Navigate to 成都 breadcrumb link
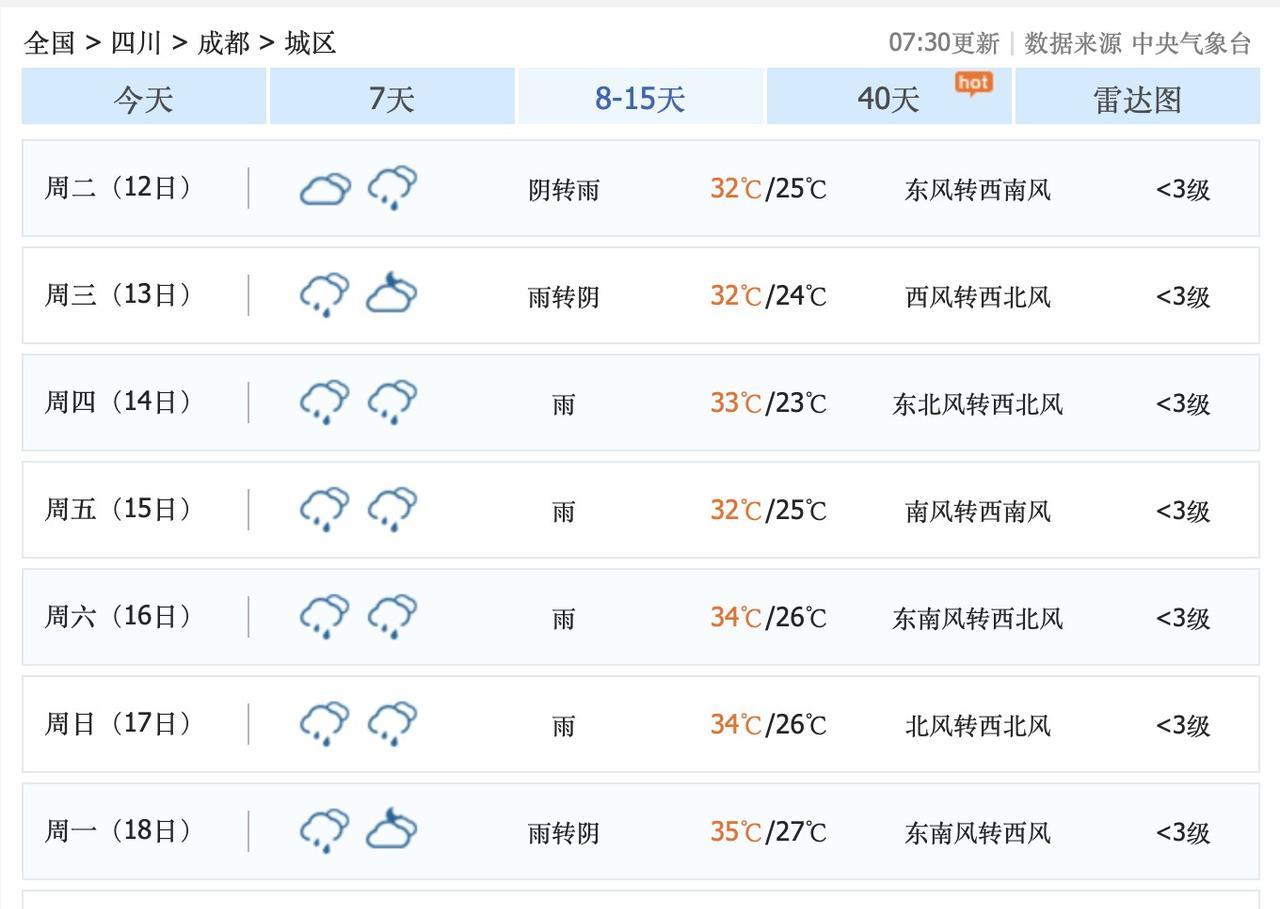 [x=223, y=43]
